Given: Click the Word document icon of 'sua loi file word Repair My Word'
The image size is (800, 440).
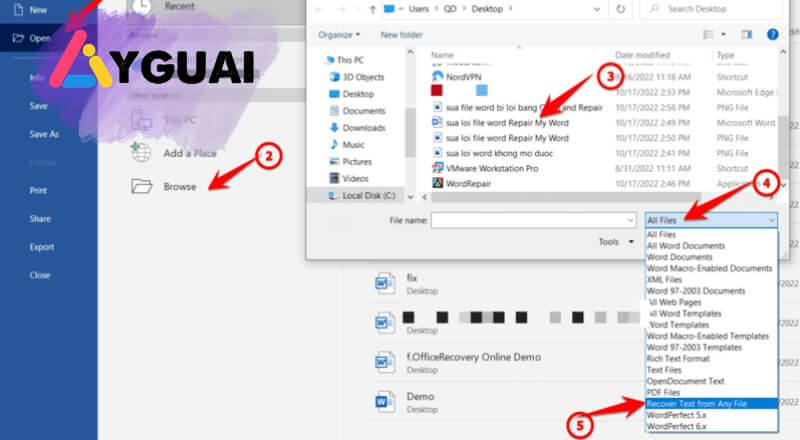Looking at the screenshot, I should [x=437, y=123].
